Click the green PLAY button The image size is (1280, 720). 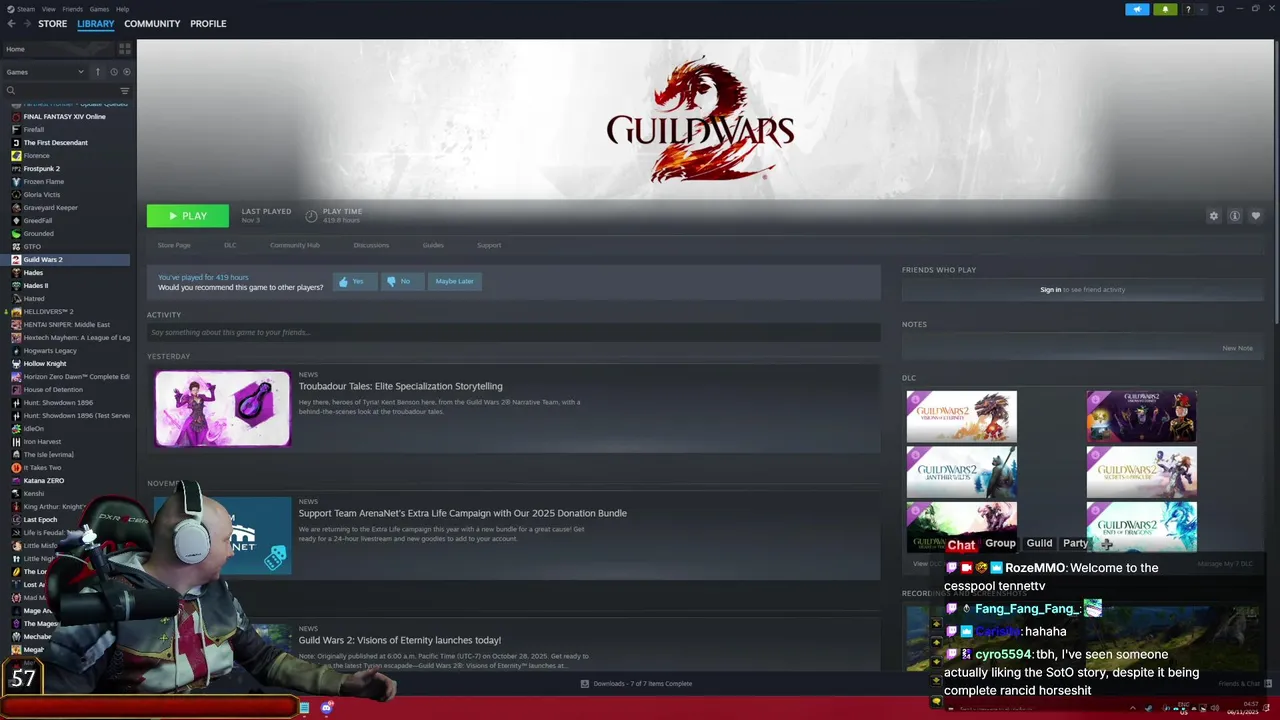point(188,216)
